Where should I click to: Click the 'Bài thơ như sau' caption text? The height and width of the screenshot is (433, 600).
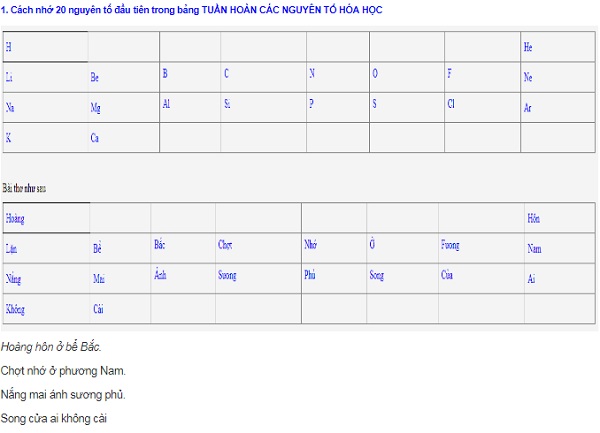point(25,187)
